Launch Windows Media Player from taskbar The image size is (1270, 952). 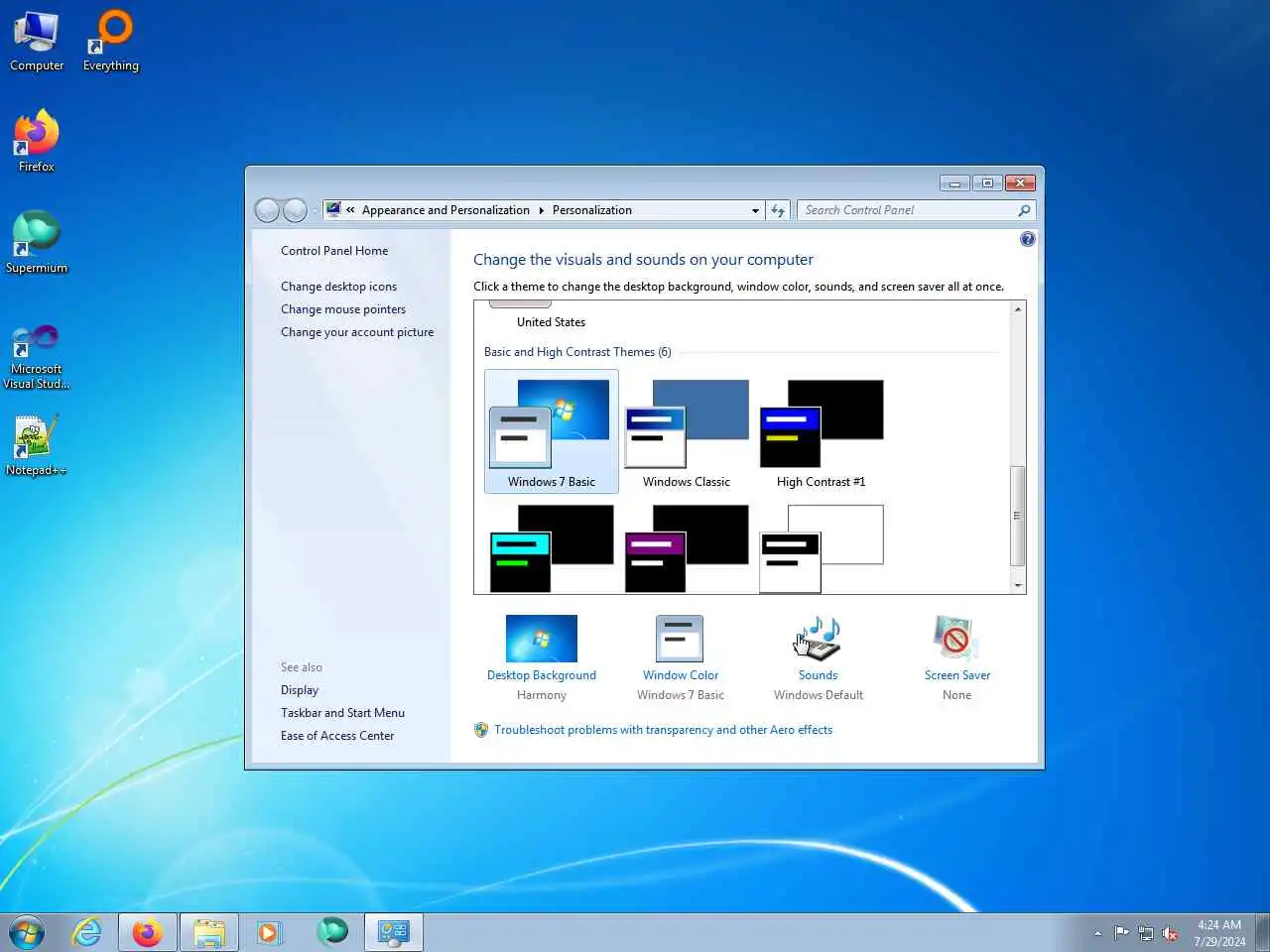pos(268,932)
